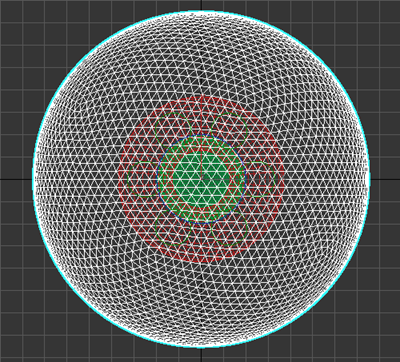
Task: Click the black horizontal world axis line left of the sphere
Action: (x=16, y=179)
